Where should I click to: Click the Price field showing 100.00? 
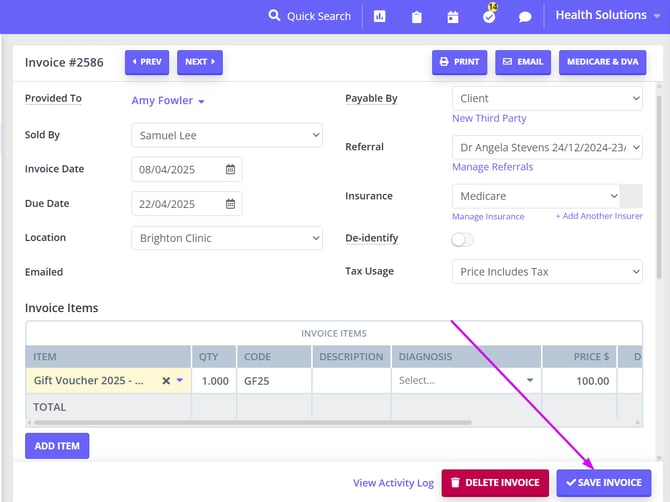(x=580, y=381)
